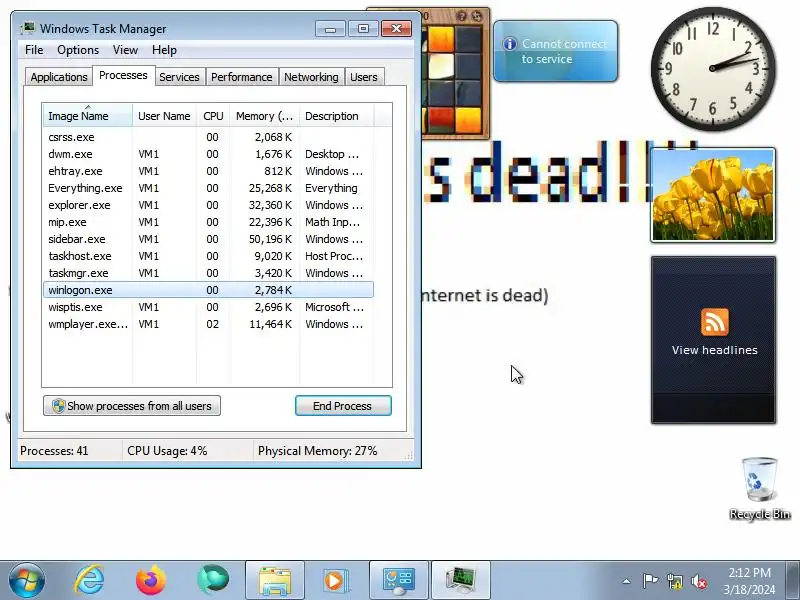Switch to the Networking tab
The image size is (800, 600).
pyautogui.click(x=311, y=77)
